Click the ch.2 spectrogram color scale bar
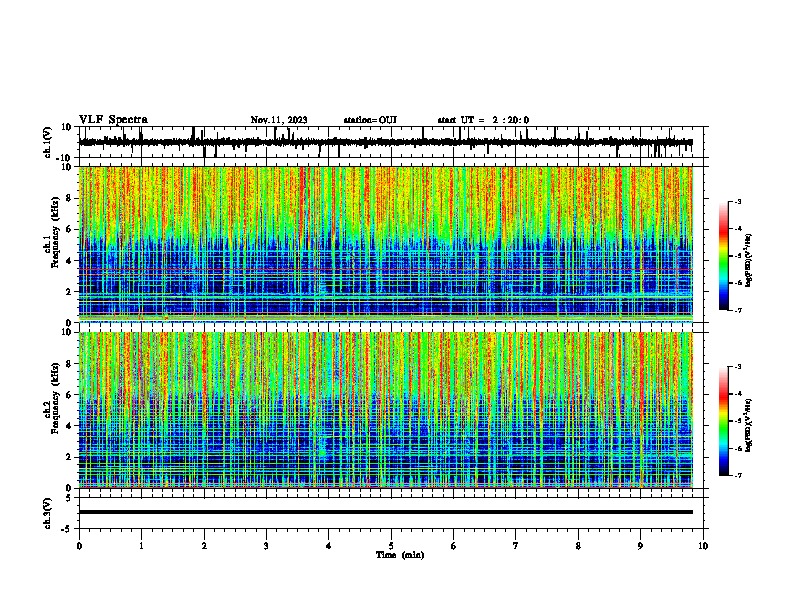This screenshot has width=792, height=612. point(724,421)
